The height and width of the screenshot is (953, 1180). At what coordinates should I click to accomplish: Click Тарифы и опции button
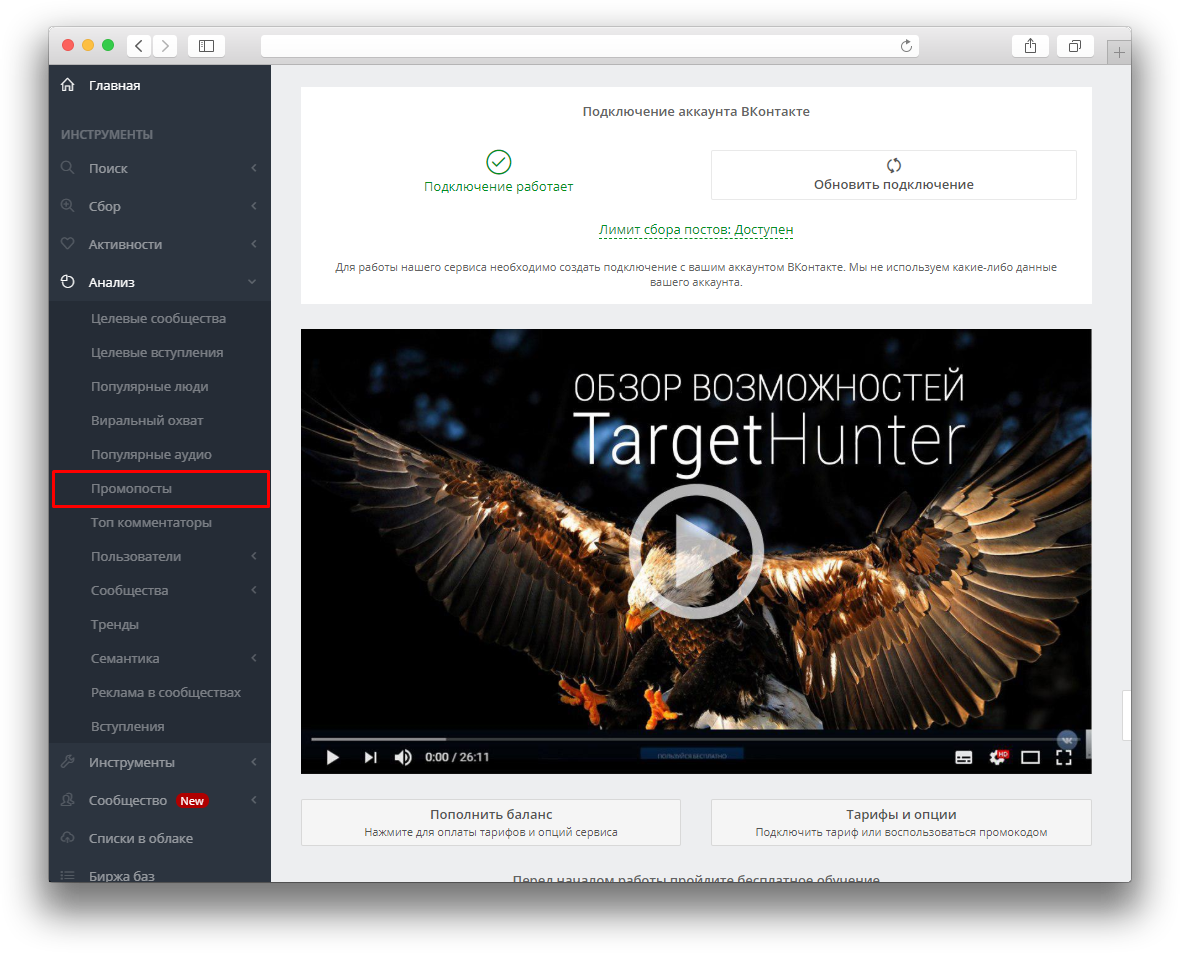(901, 822)
